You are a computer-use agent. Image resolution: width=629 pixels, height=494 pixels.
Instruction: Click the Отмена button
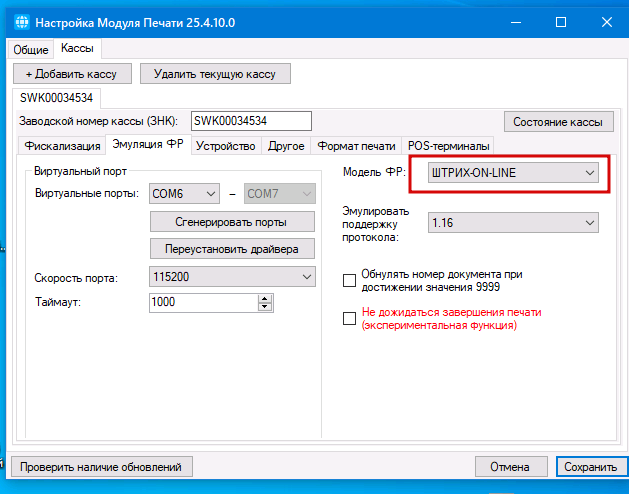coord(511,467)
